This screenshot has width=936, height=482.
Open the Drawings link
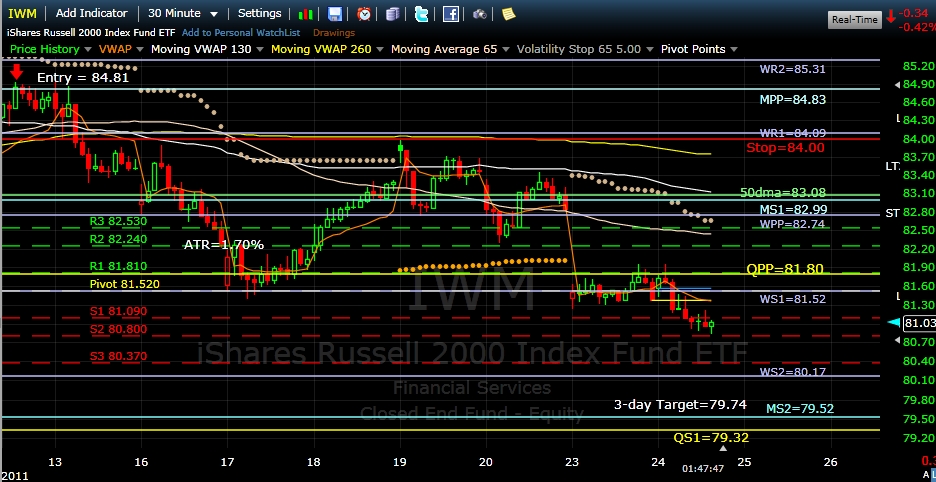point(334,33)
